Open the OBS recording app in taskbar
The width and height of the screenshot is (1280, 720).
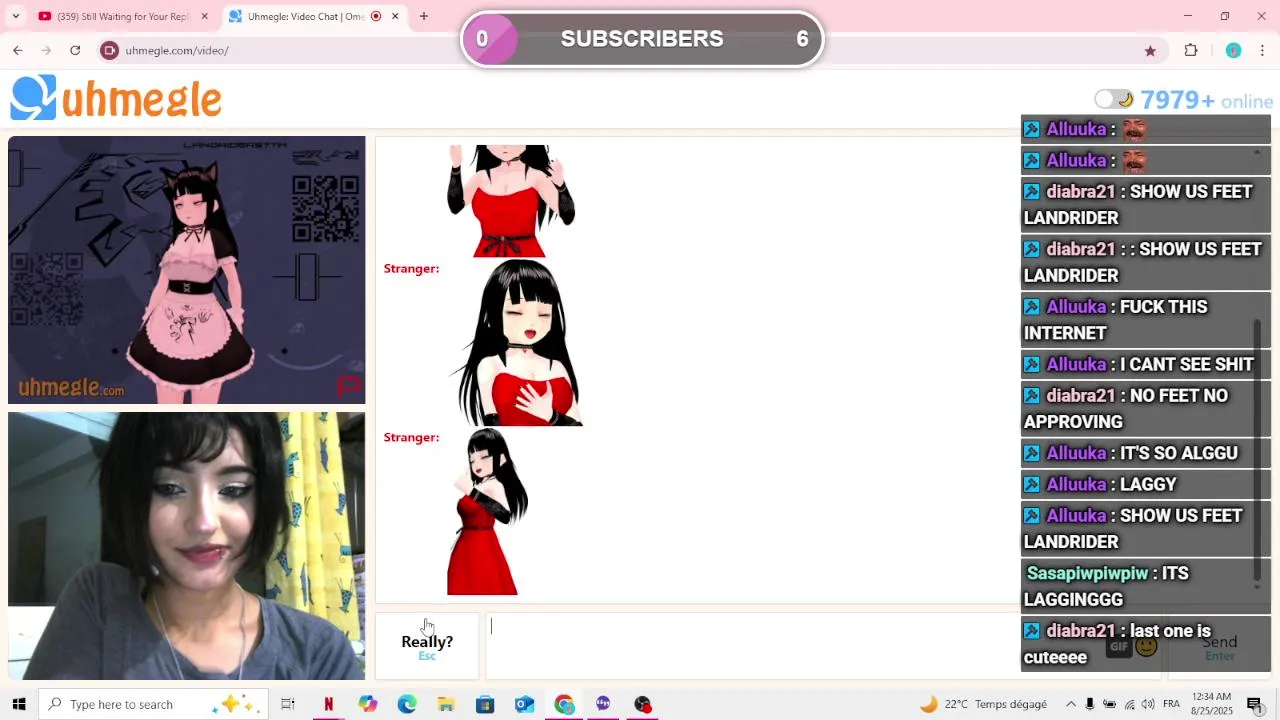643,704
